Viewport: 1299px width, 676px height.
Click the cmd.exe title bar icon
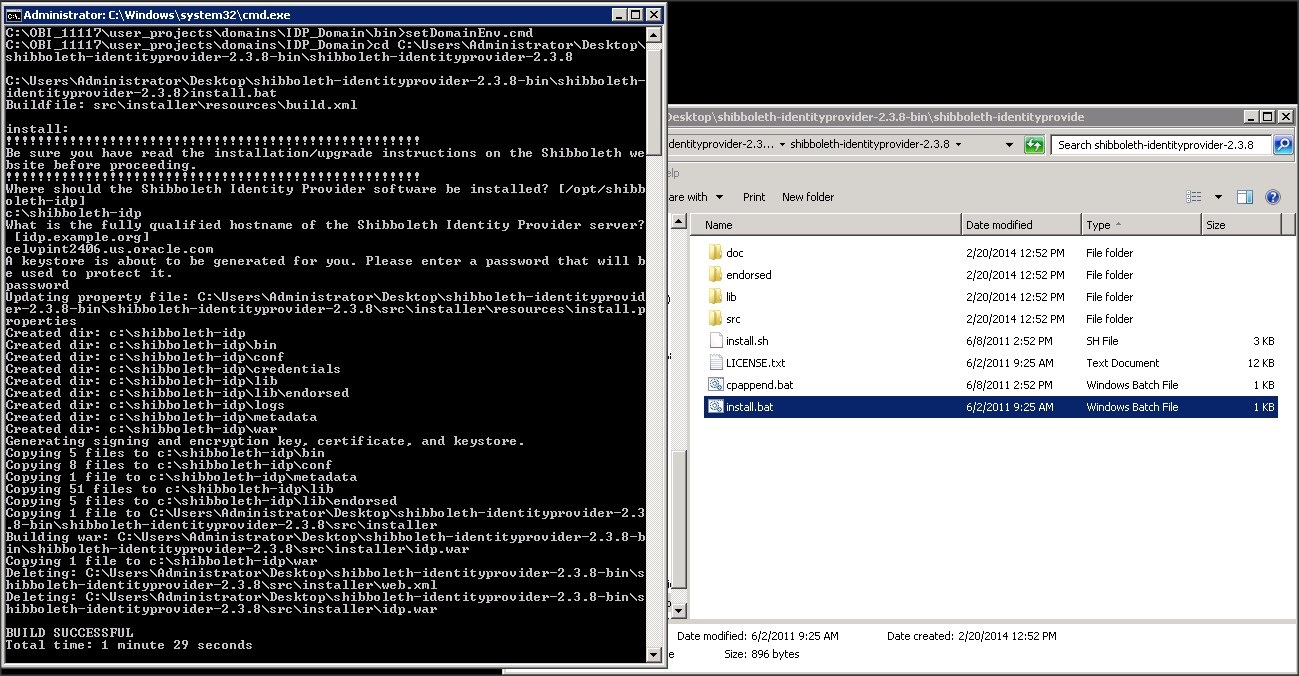click(13, 15)
